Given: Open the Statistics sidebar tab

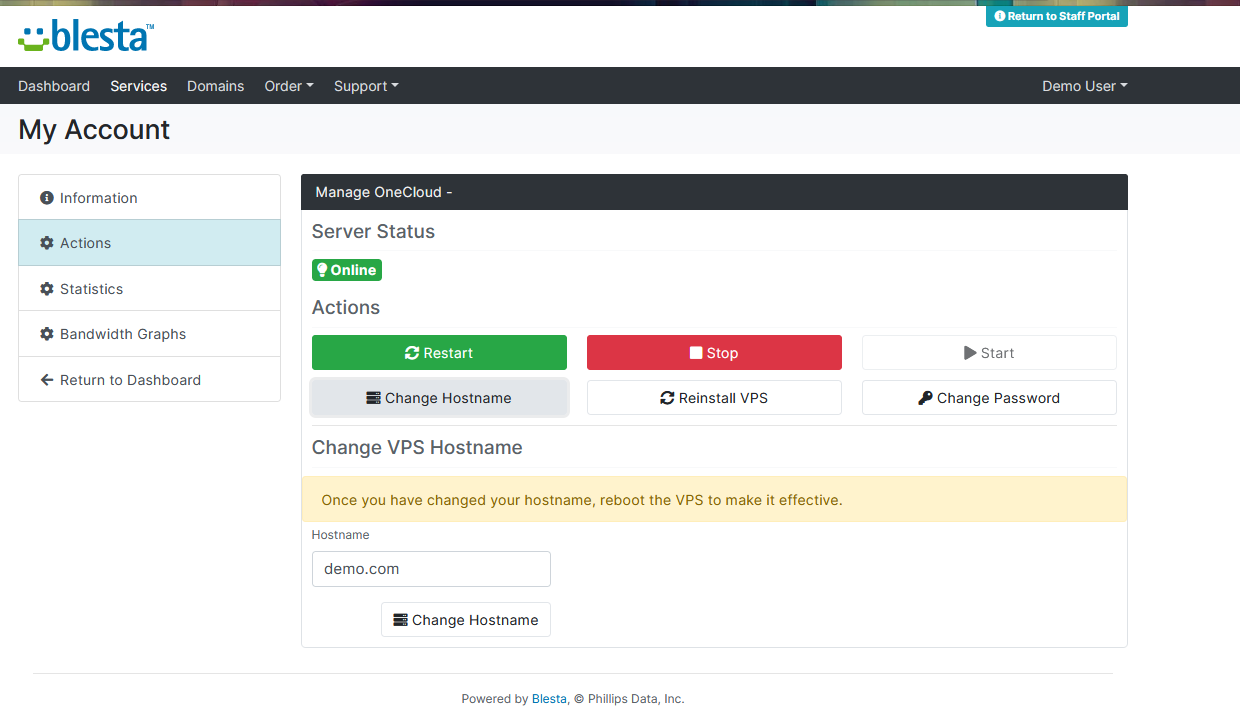Looking at the screenshot, I should (x=149, y=289).
